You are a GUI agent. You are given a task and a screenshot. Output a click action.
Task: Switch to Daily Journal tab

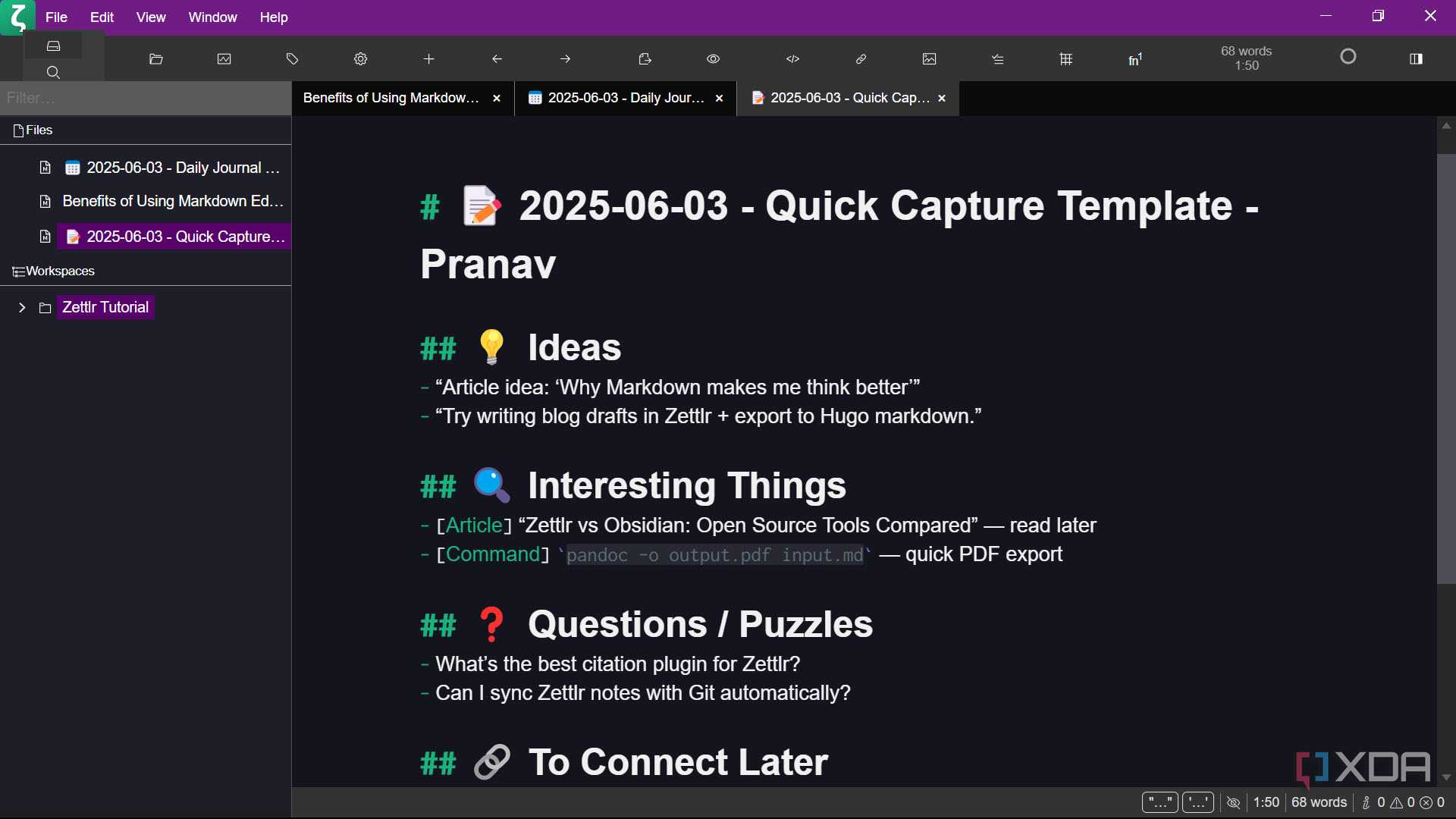pyautogui.click(x=626, y=98)
